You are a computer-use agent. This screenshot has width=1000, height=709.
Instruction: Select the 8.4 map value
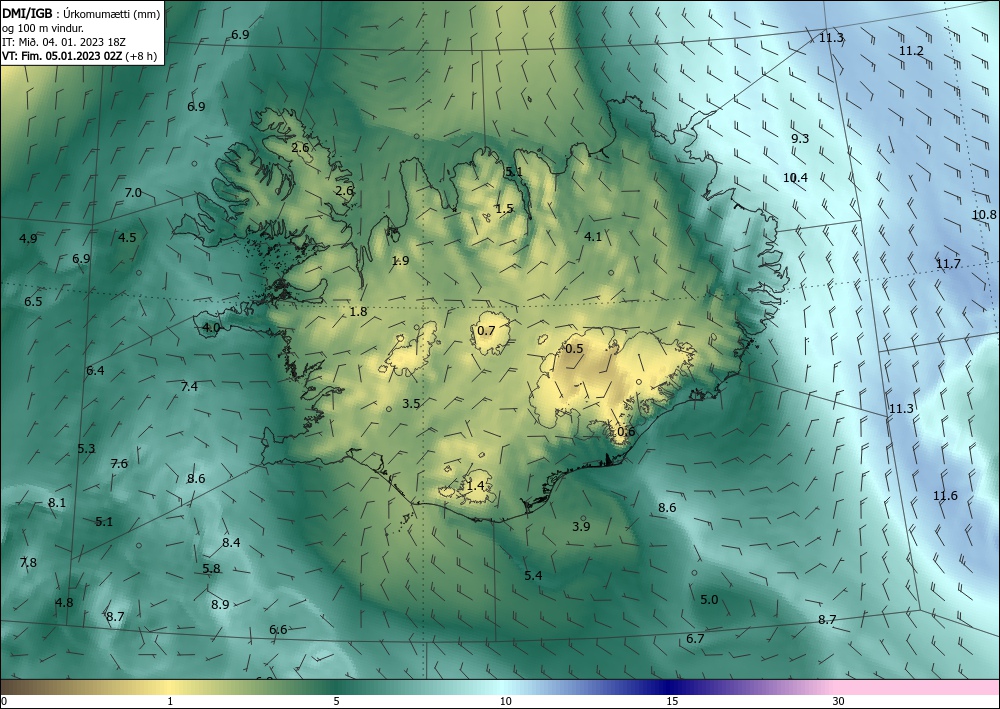pyautogui.click(x=232, y=543)
